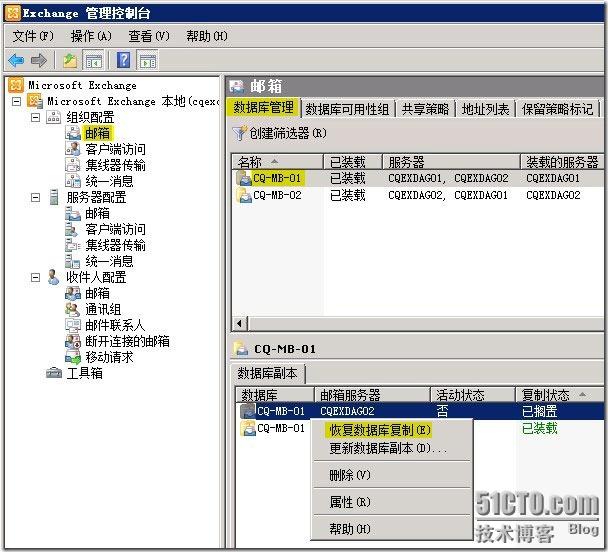Click the CQEXDAG02 mailbox server cell
Image resolution: width=608 pixels, height=552 pixels.
(347, 411)
